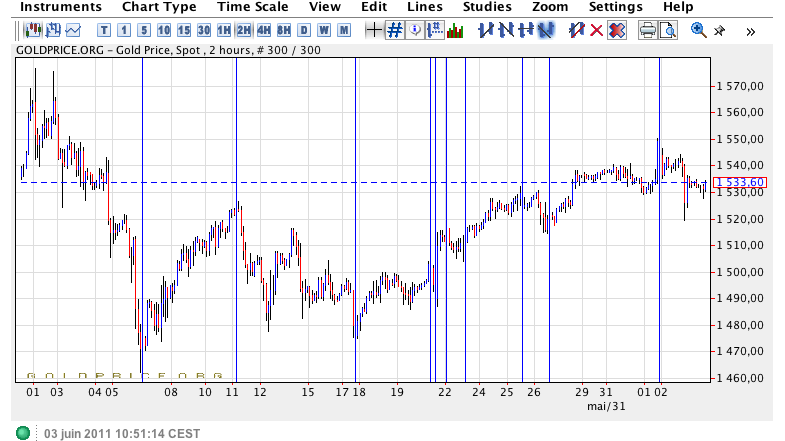Screen dimensions: 785x441
Task: Toggle the crosshair cursor button
Action: (x=374, y=30)
